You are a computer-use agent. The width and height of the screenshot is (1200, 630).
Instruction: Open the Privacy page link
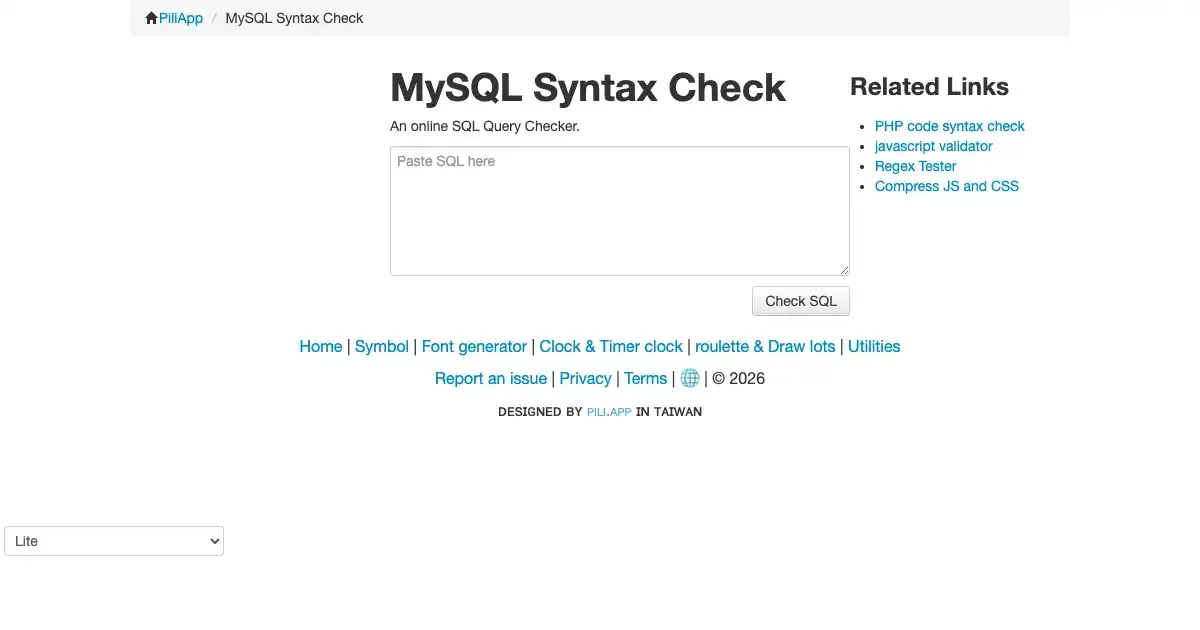[585, 378]
